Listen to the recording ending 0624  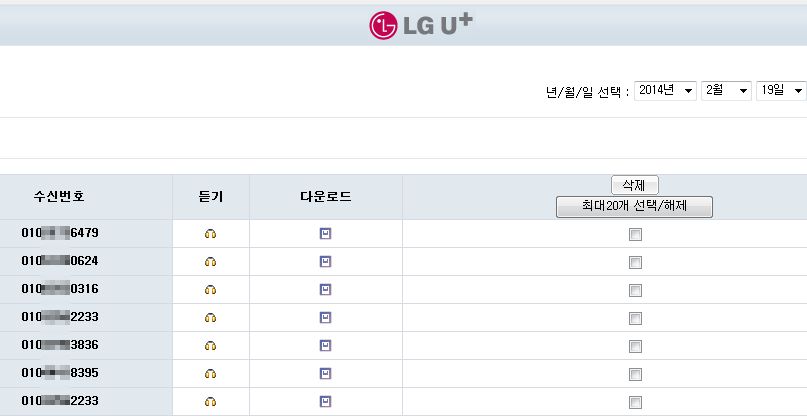click(x=210, y=262)
